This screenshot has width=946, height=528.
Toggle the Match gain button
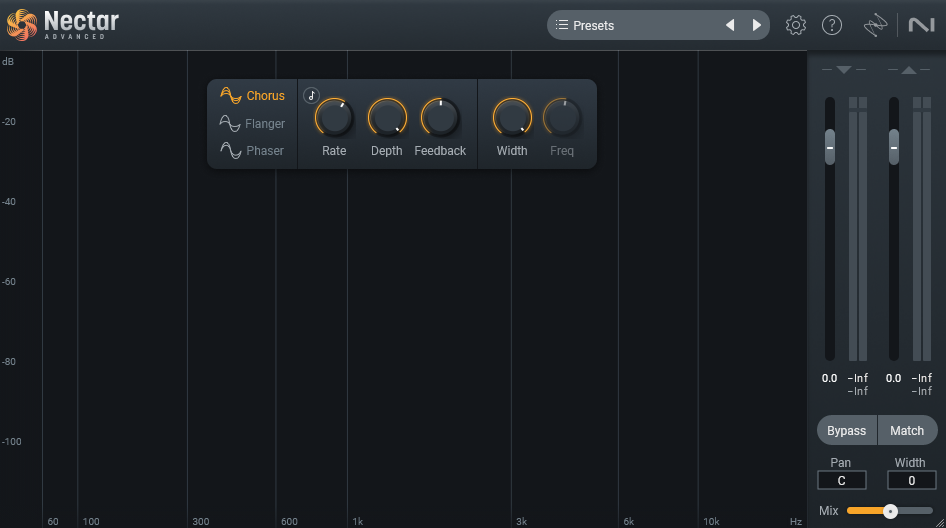coord(907,430)
